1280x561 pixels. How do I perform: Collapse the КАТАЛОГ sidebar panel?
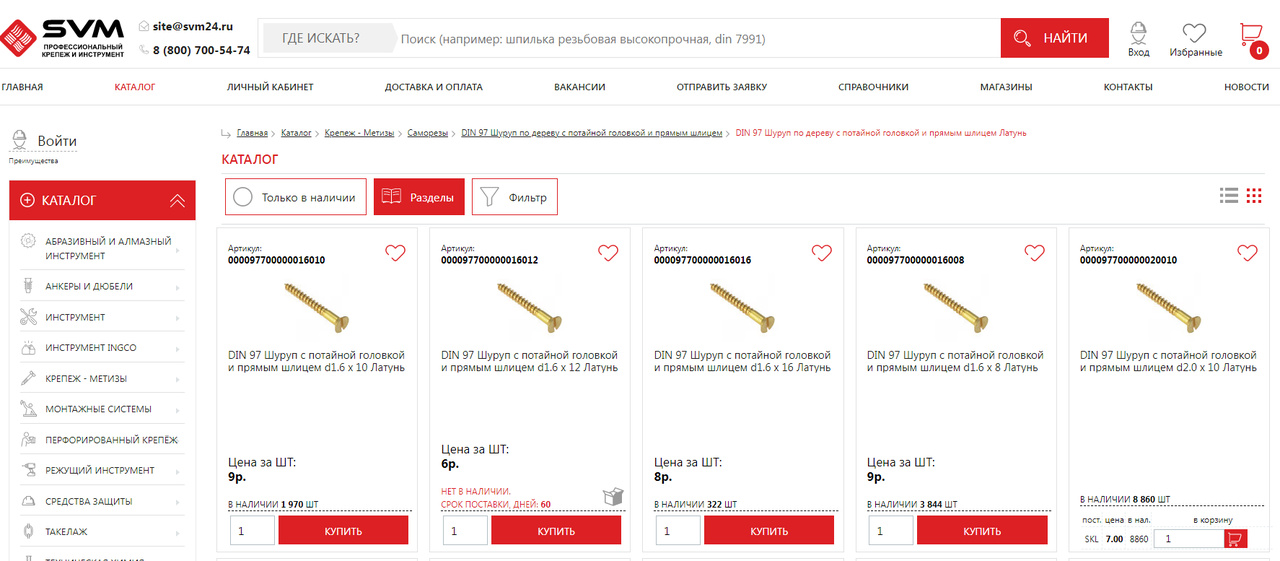tap(177, 200)
